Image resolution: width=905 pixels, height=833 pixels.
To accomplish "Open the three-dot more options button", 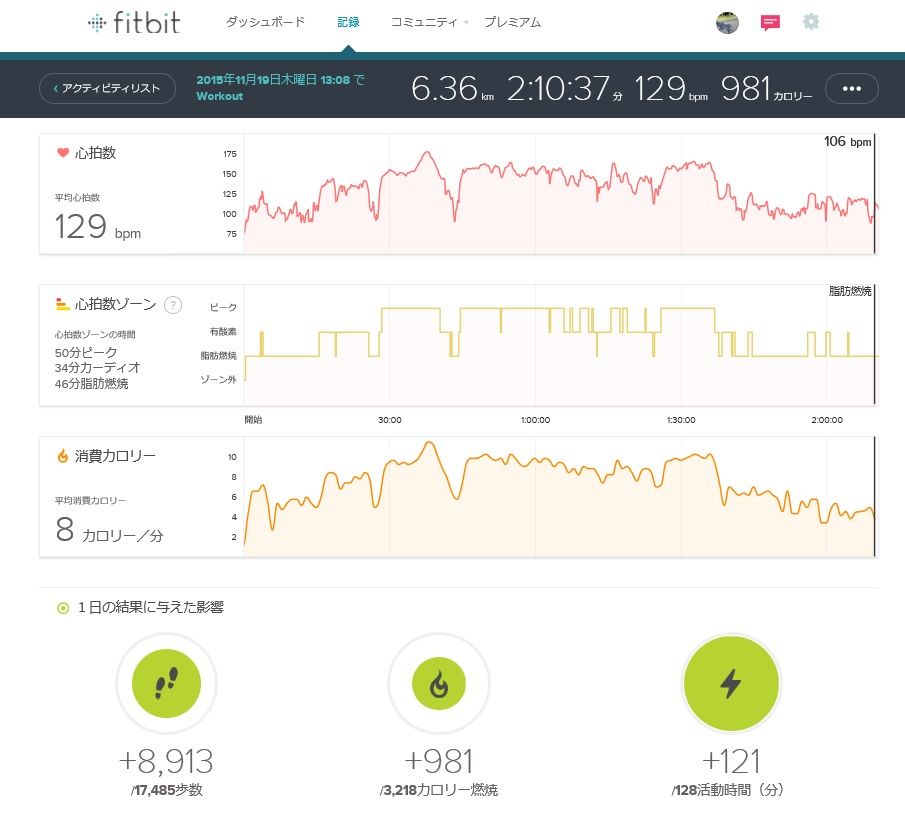I will pos(852,88).
